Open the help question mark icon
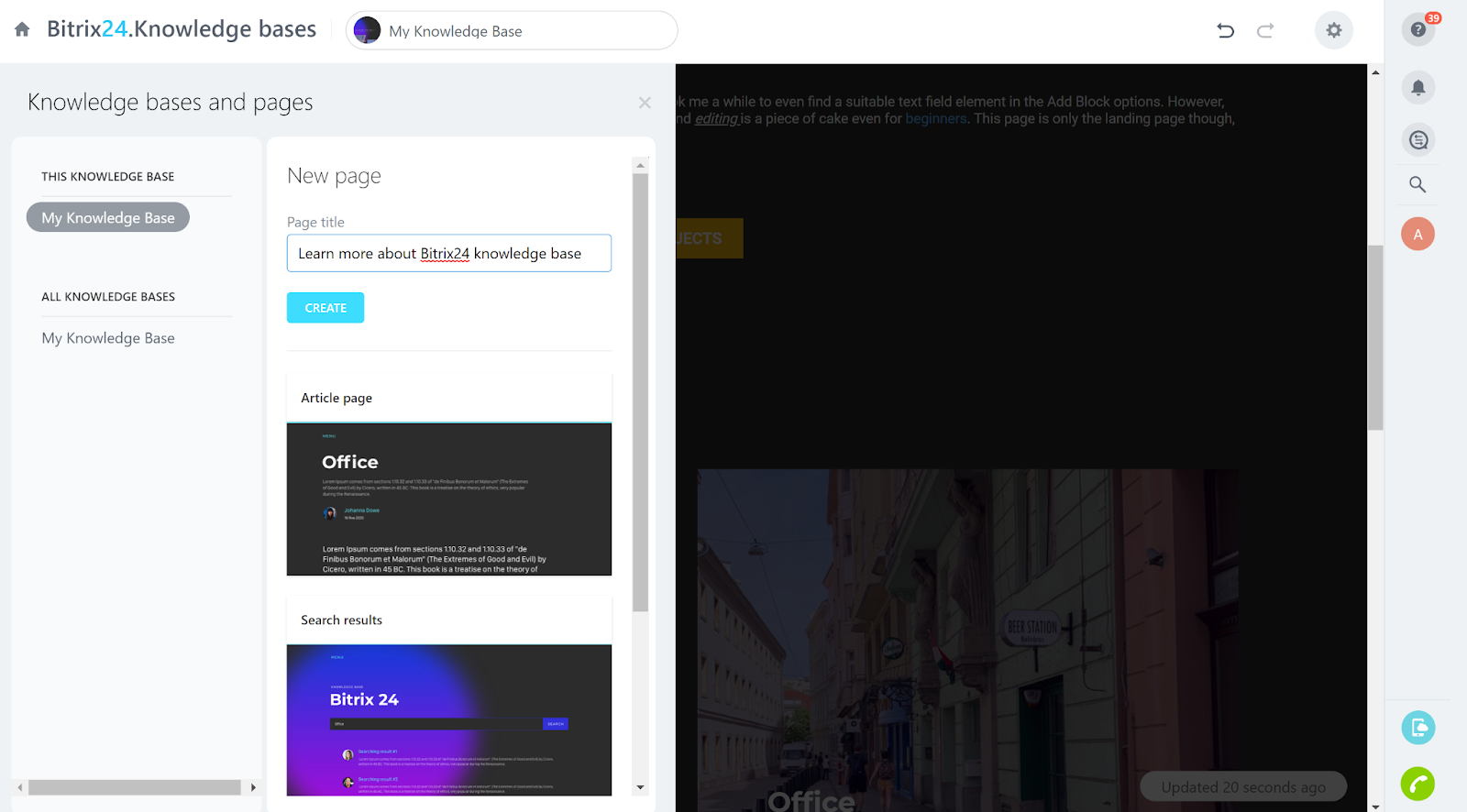1467x812 pixels. pos(1417,29)
